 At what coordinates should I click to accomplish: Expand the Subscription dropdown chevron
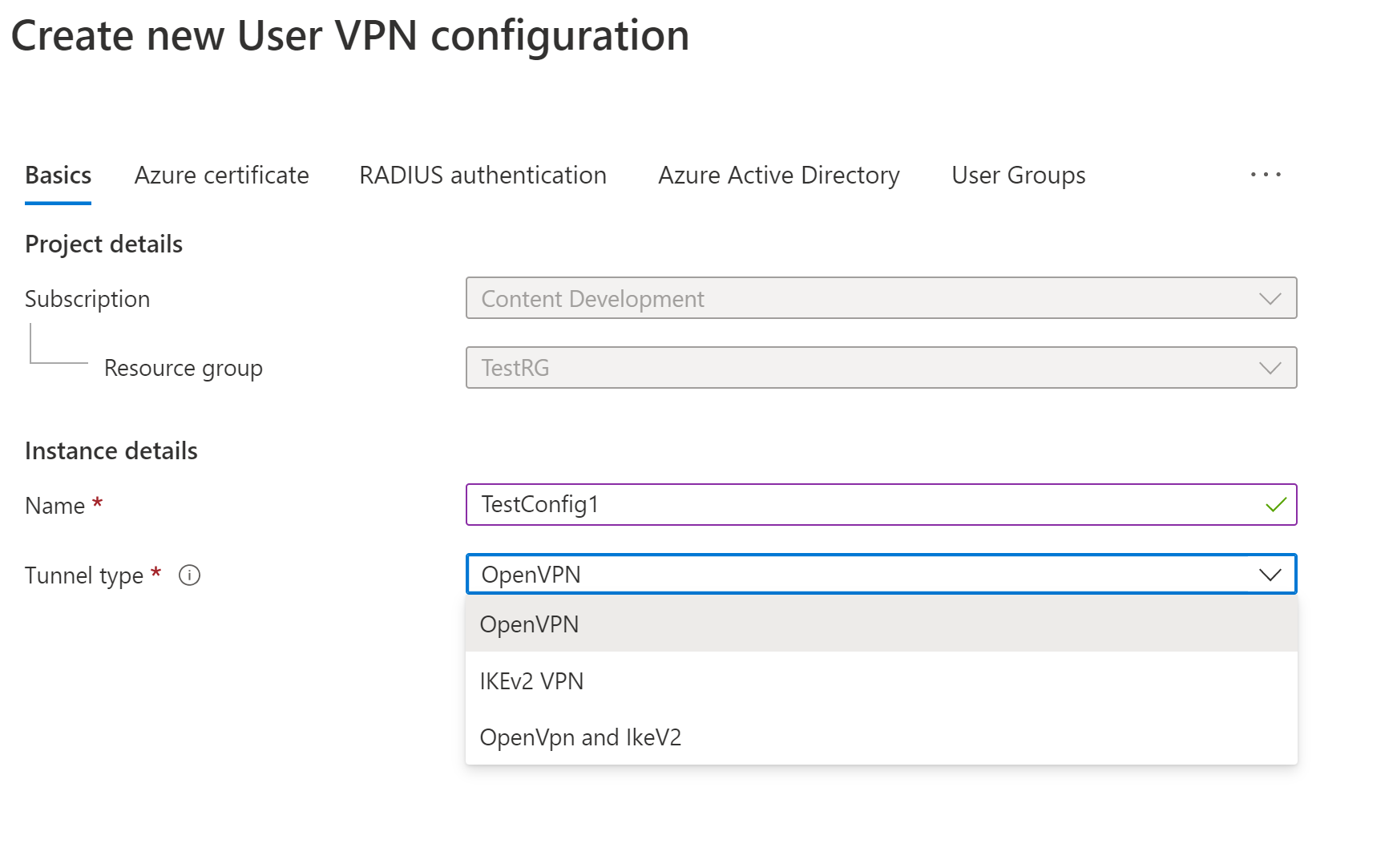point(1270,299)
